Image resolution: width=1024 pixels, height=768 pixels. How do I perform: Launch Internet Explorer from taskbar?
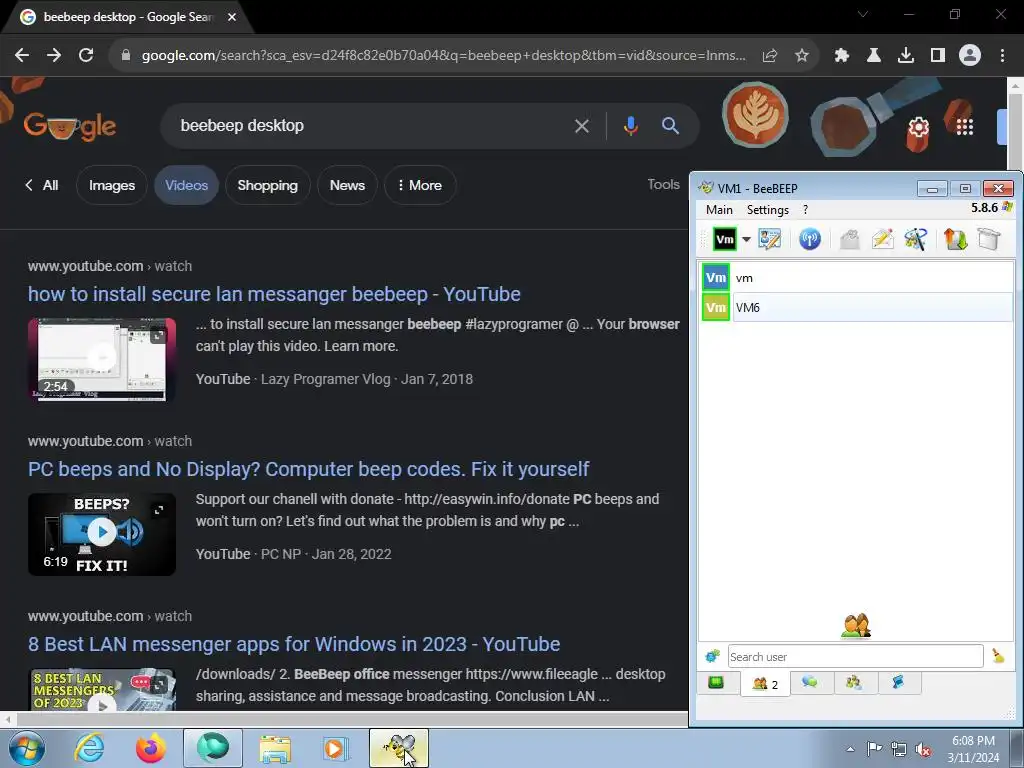point(89,748)
